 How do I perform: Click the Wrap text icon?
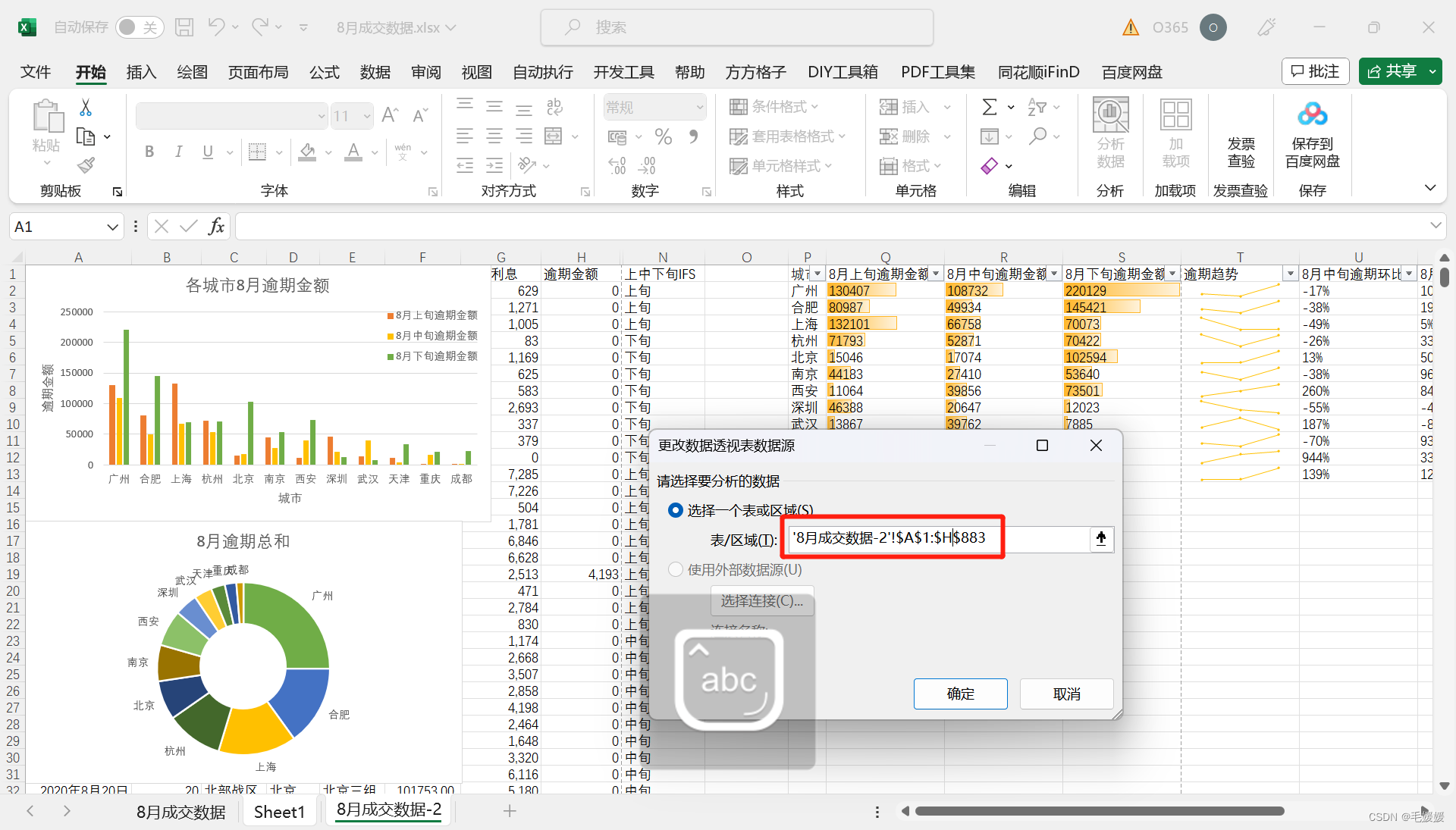coord(554,107)
